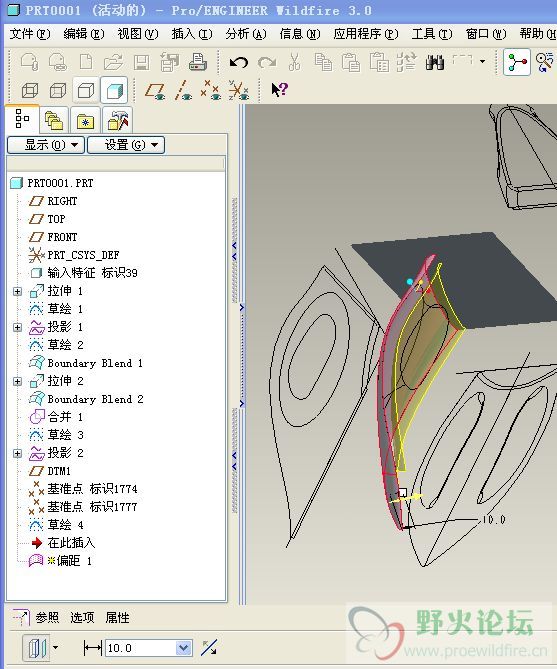Click the Undo arrow icon
The height and width of the screenshot is (669, 557).
click(x=239, y=63)
